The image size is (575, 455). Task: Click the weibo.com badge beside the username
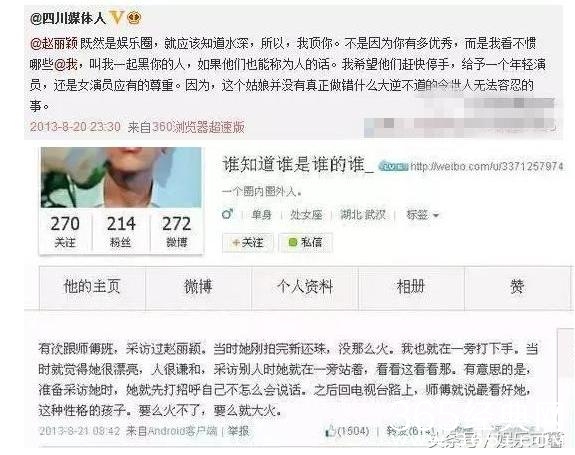click(x=393, y=166)
